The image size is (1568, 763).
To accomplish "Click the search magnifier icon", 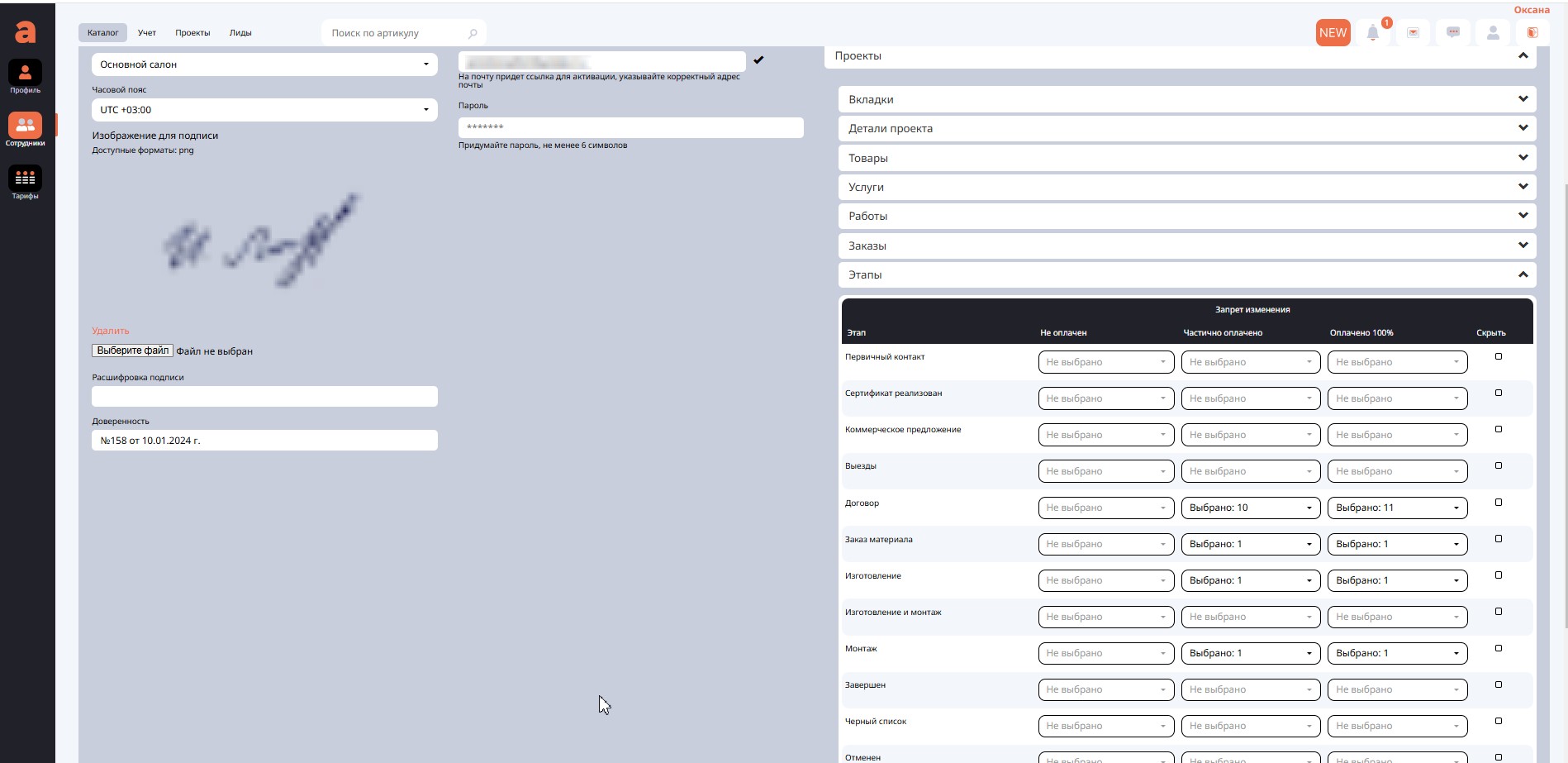I will 473,34.
